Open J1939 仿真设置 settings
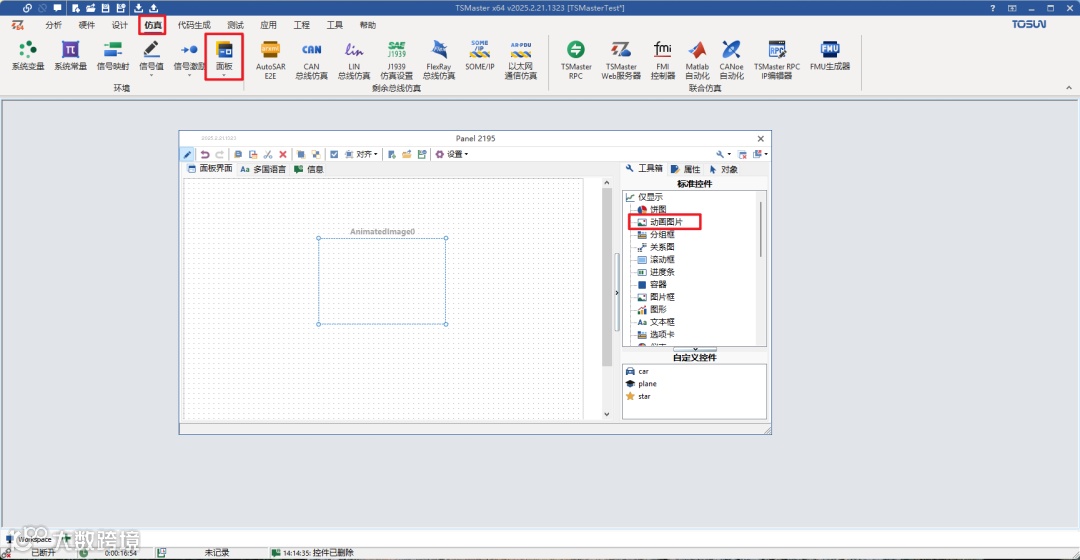This screenshot has height=560, width=1080. [x=396, y=60]
